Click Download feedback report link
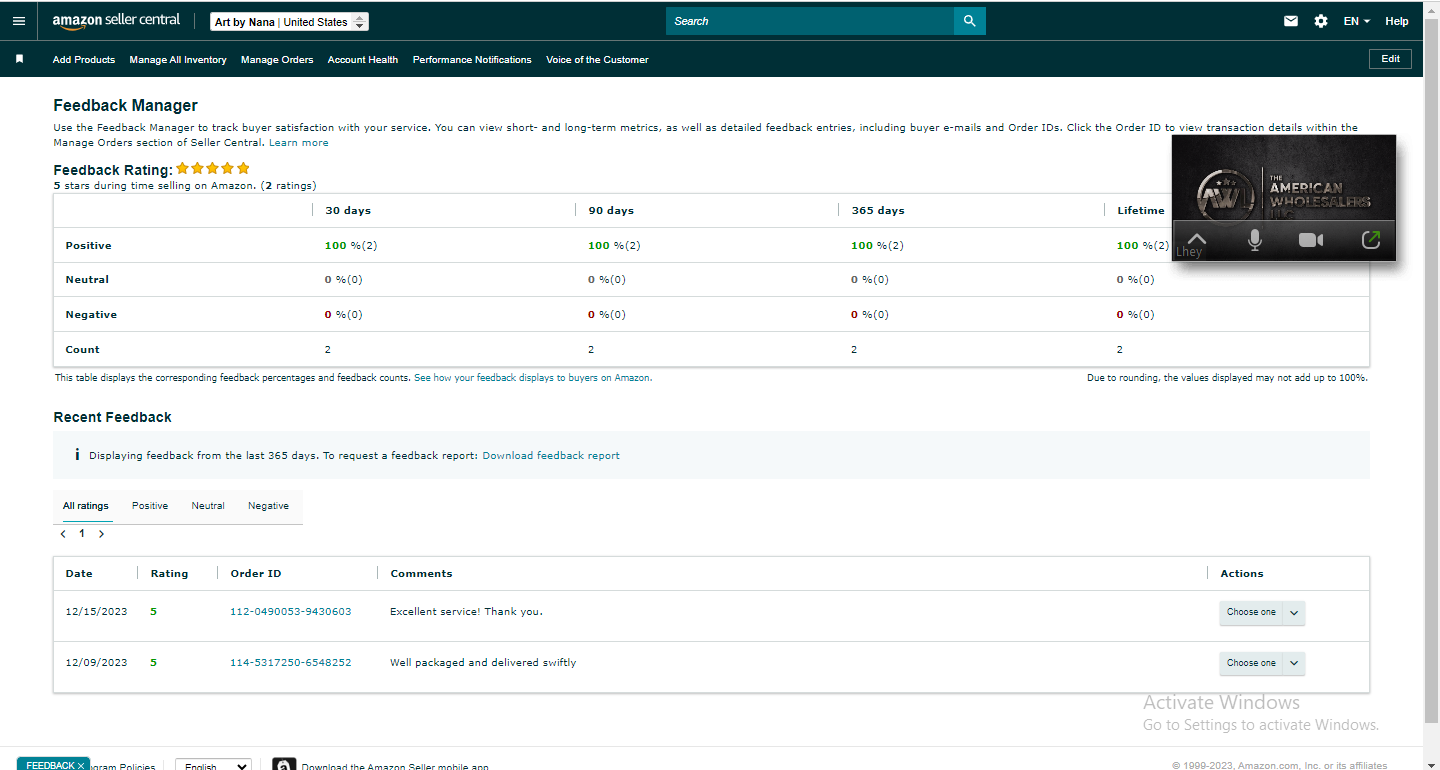 (x=551, y=456)
